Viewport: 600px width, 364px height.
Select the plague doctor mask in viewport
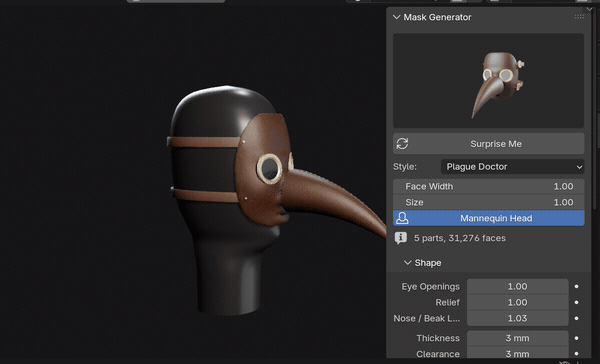click(262, 168)
